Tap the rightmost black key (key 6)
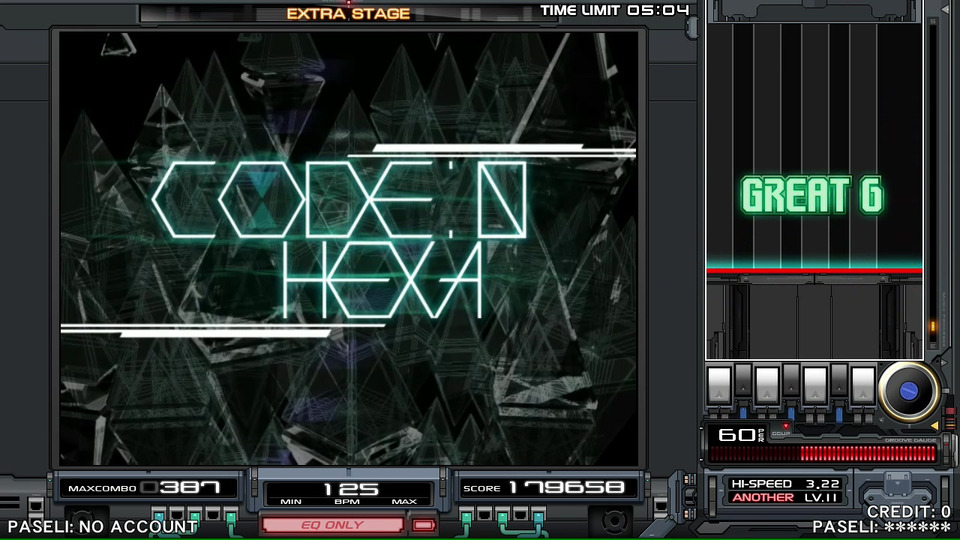The image size is (960, 540). point(838,380)
